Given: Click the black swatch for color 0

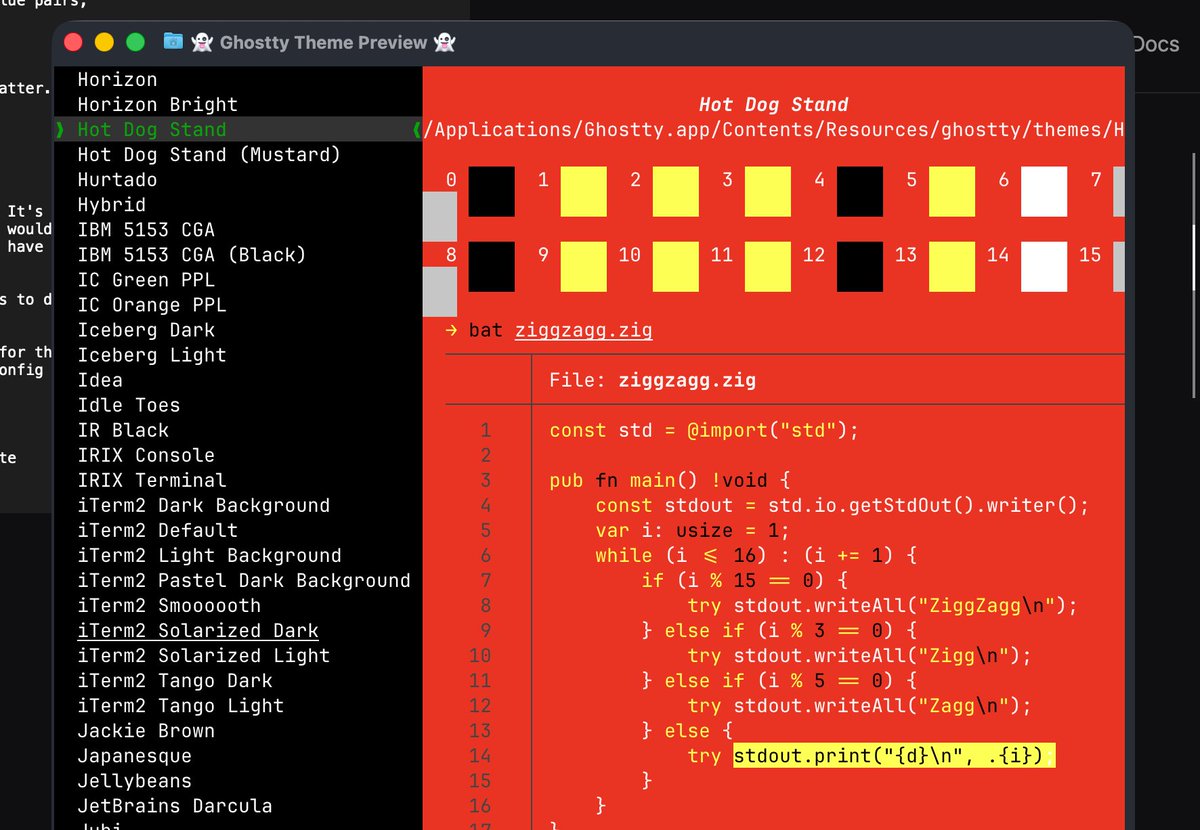Looking at the screenshot, I should click(492, 192).
